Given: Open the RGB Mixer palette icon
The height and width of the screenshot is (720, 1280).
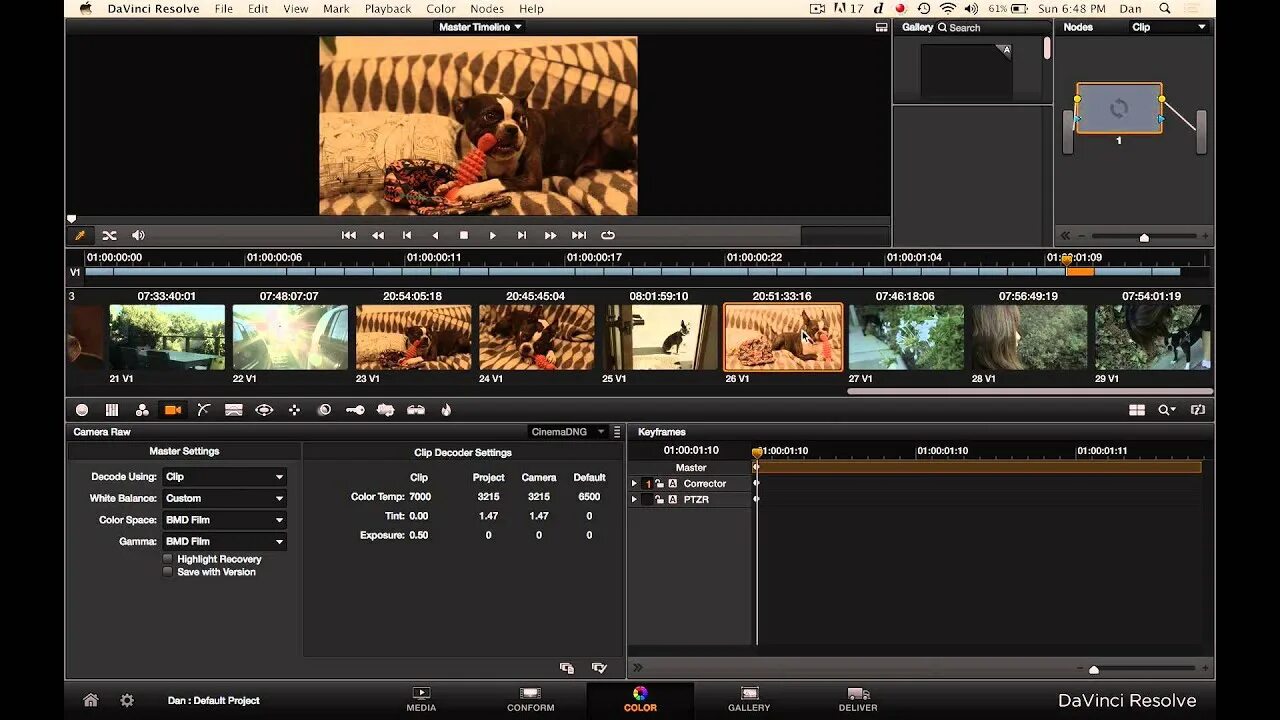Looking at the screenshot, I should click(x=142, y=410).
